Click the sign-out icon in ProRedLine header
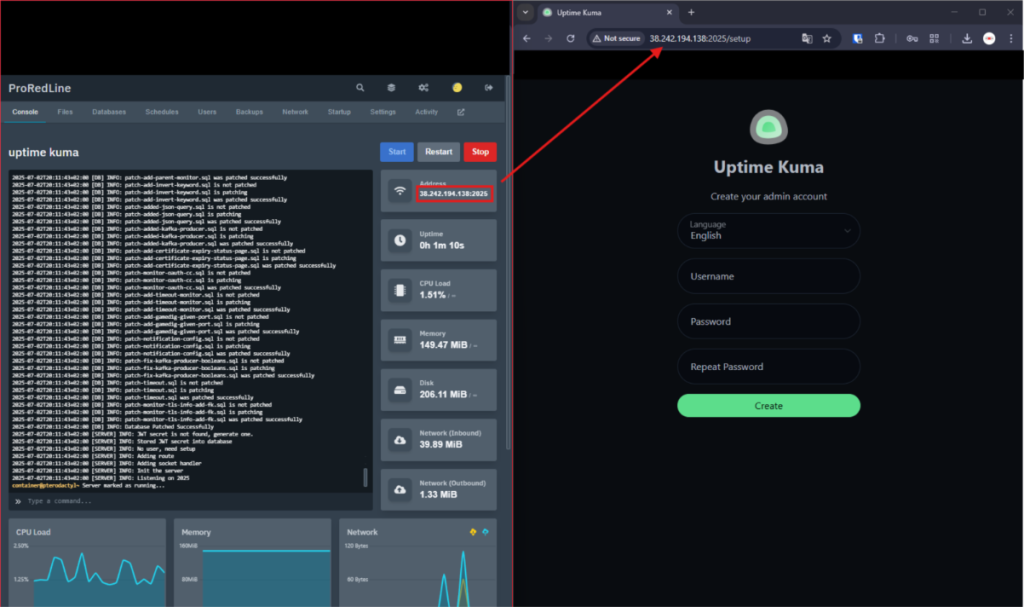The width and height of the screenshot is (1024, 607). click(488, 88)
